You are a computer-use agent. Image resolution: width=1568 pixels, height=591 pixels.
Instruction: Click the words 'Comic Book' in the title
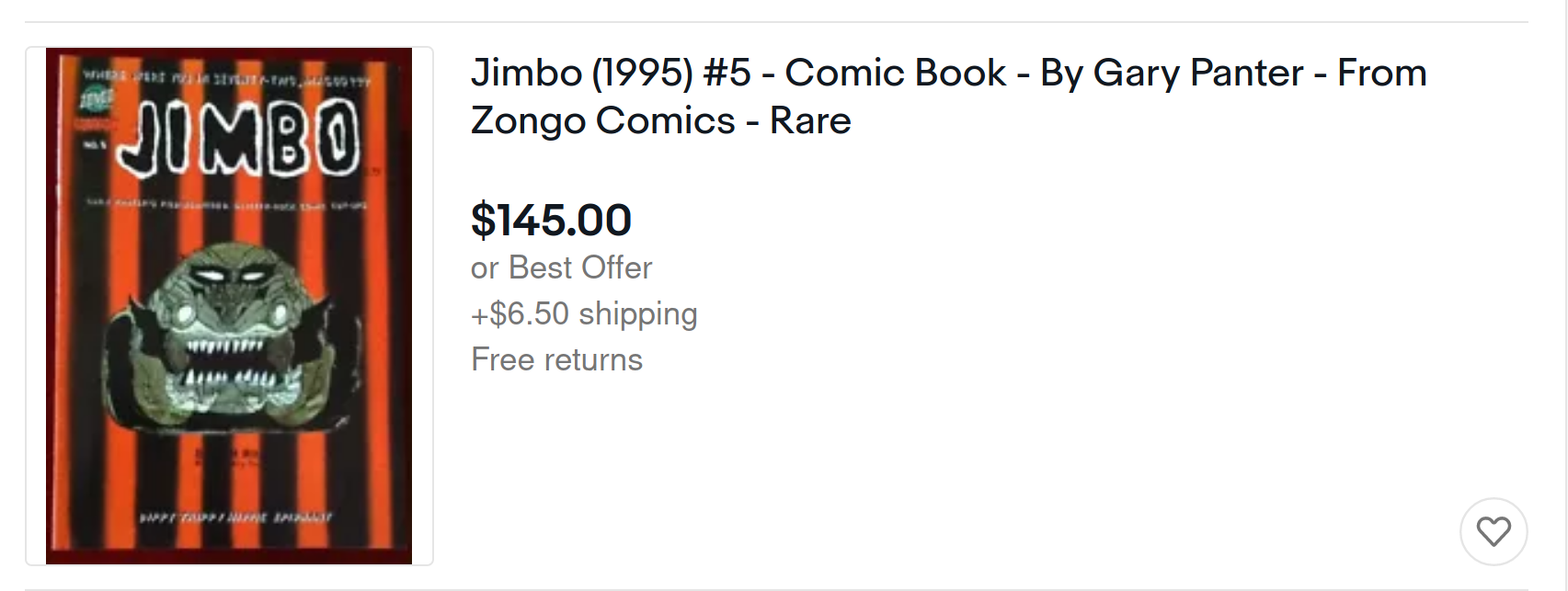896,73
